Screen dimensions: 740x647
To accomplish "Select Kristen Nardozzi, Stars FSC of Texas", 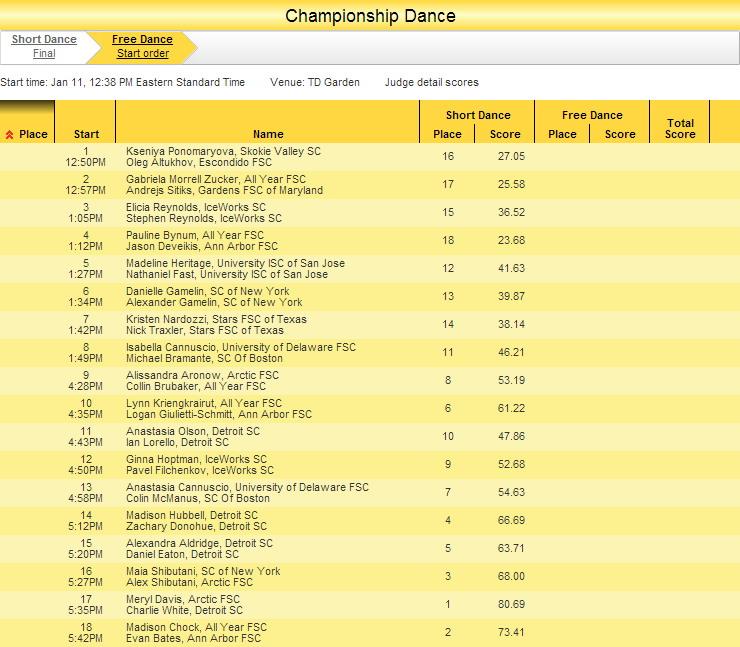I will 216,319.
